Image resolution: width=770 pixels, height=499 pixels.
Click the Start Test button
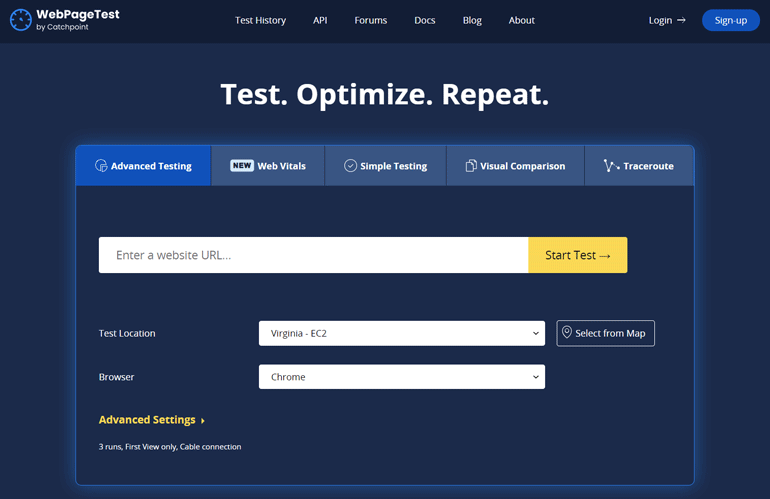coord(578,255)
